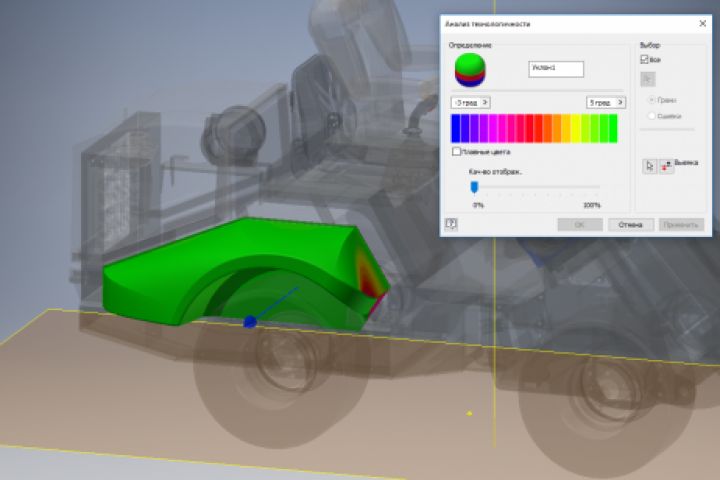Viewport: 720px width, 480px height.
Task: Click the Отмена button
Action: coord(630,225)
